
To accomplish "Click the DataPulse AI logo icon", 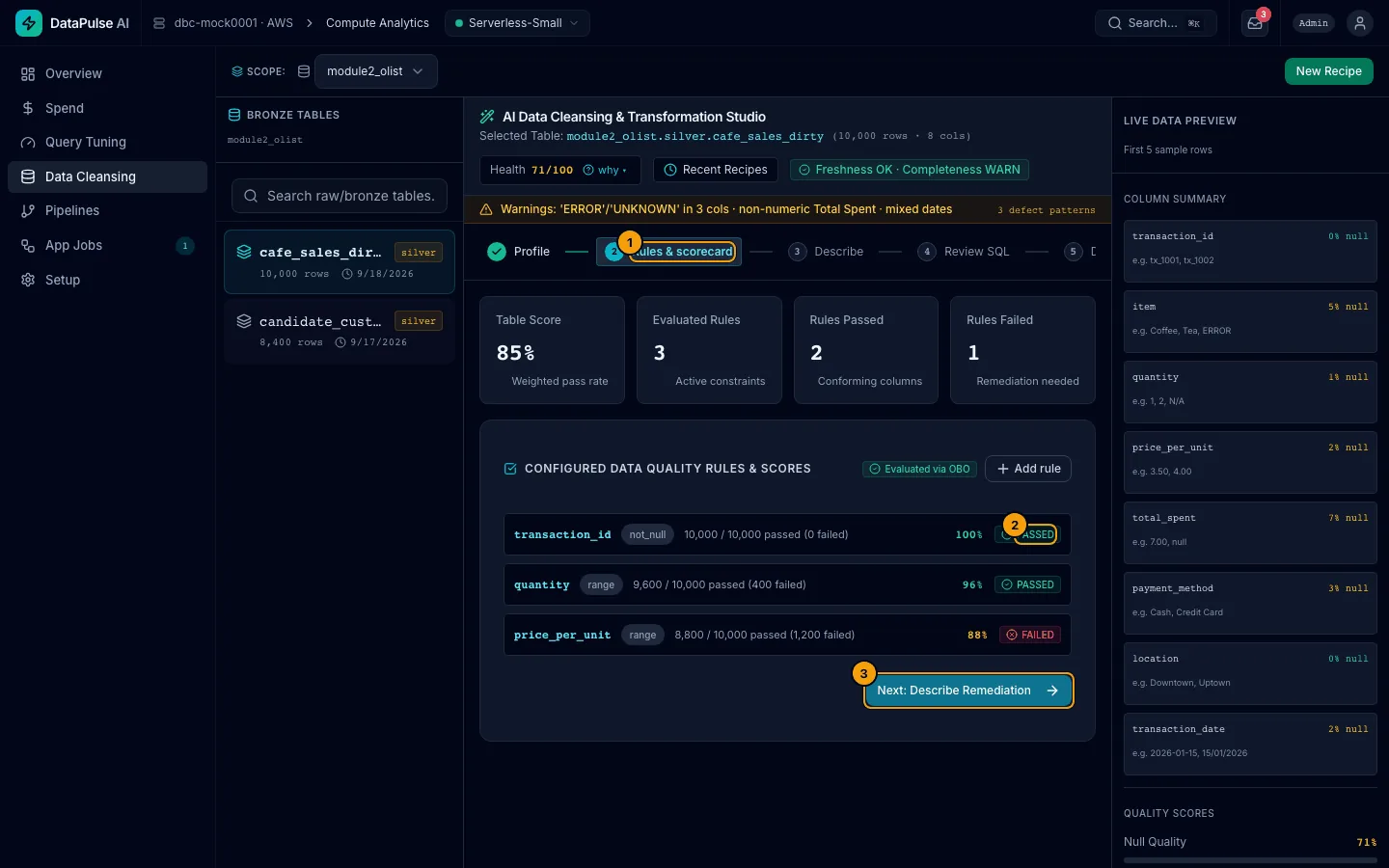I will coord(29,23).
